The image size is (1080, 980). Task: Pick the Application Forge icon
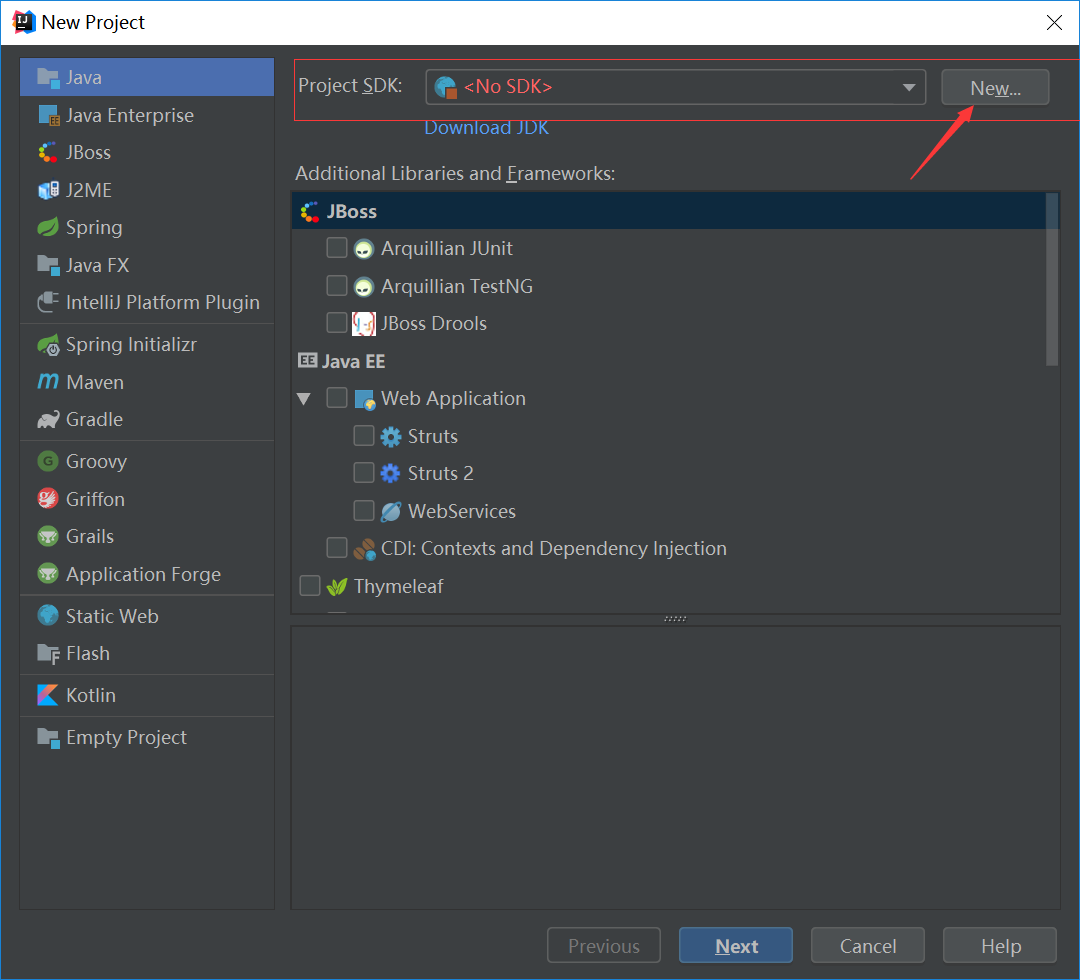click(48, 574)
